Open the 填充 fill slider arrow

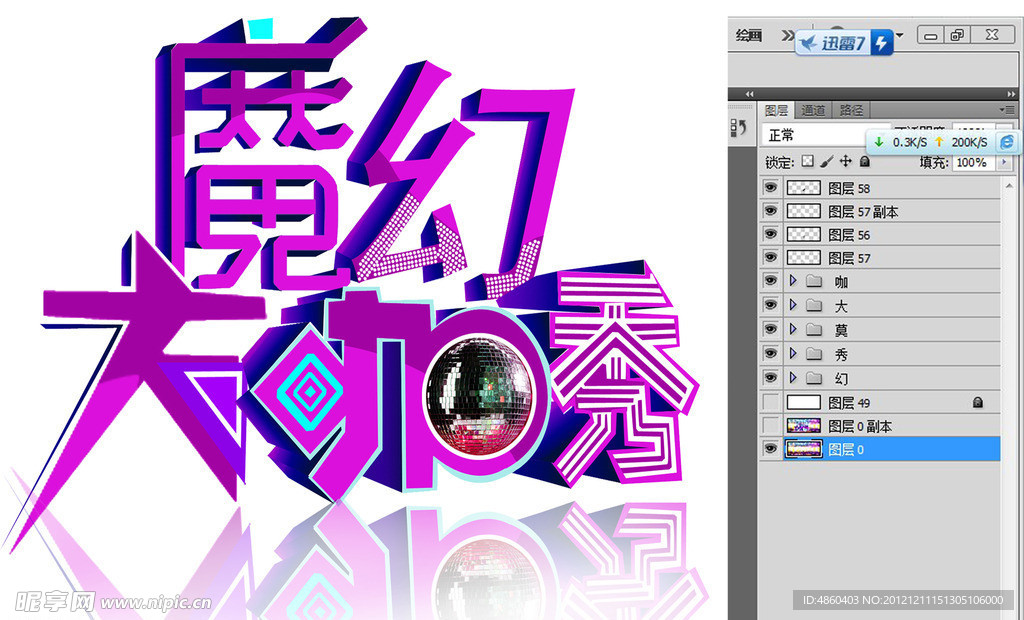click(1005, 162)
